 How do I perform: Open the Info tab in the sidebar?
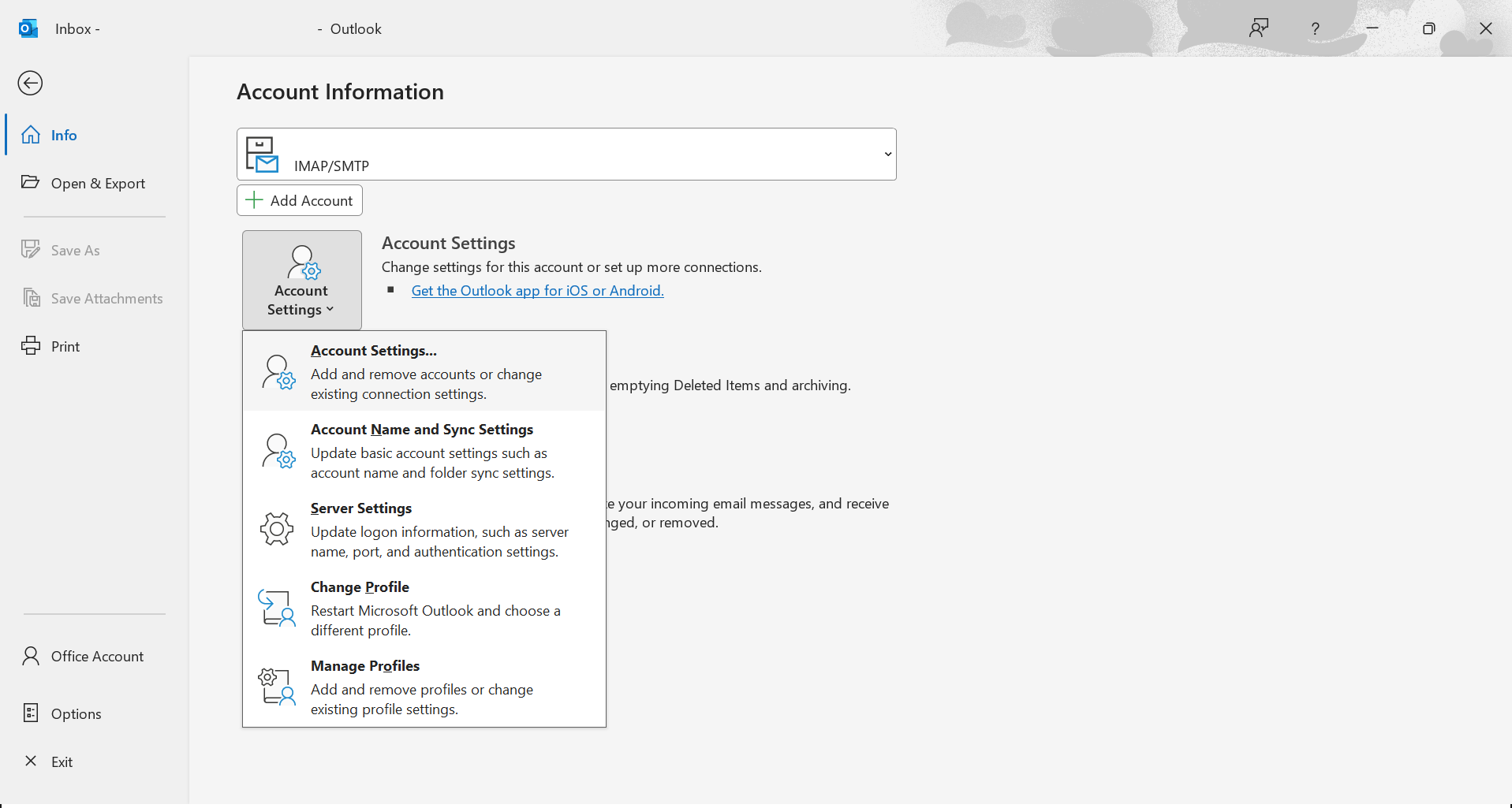tap(95, 135)
